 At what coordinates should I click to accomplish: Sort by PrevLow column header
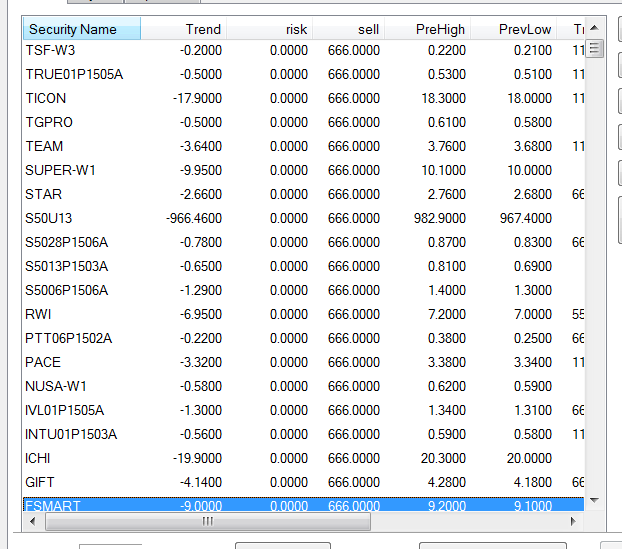coord(513,29)
